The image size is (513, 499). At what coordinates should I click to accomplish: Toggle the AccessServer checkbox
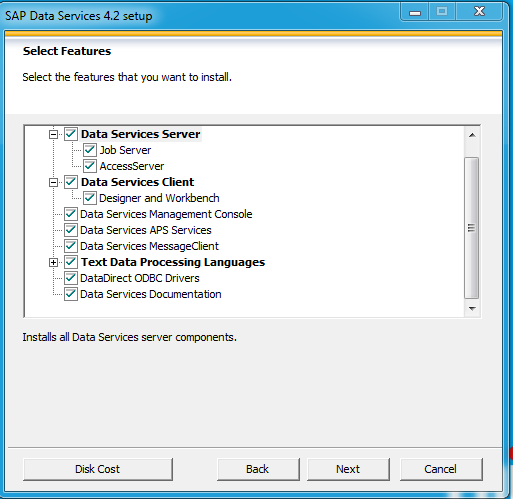[x=90, y=166]
